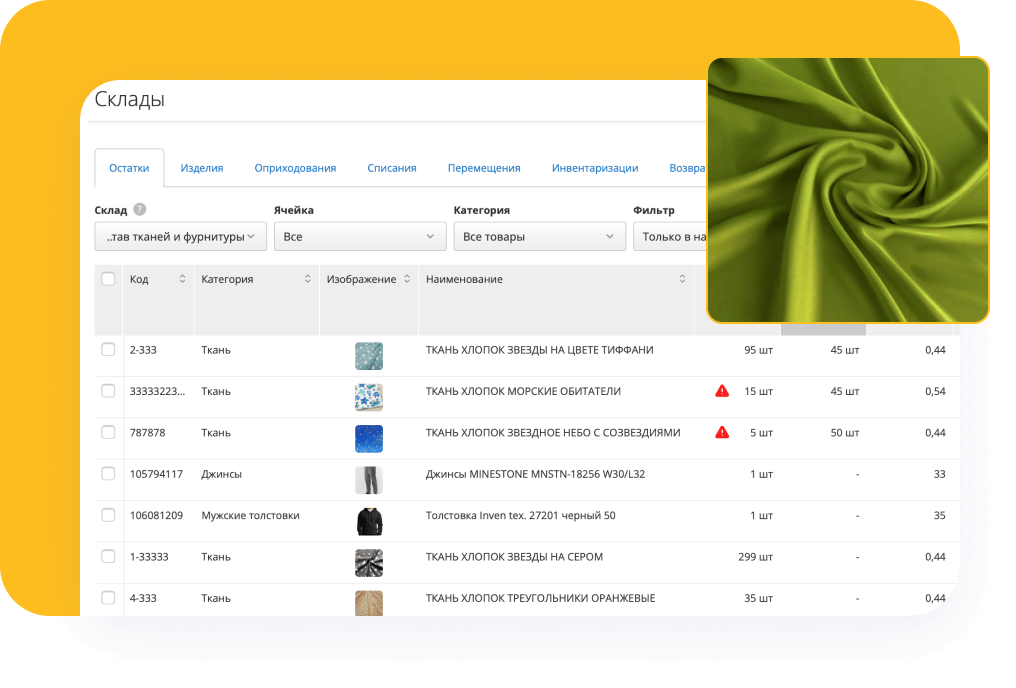This screenshot has width=1016, height=688.
Task: Click Толстовка Inven tex. product name
Action: pyautogui.click(x=520, y=516)
